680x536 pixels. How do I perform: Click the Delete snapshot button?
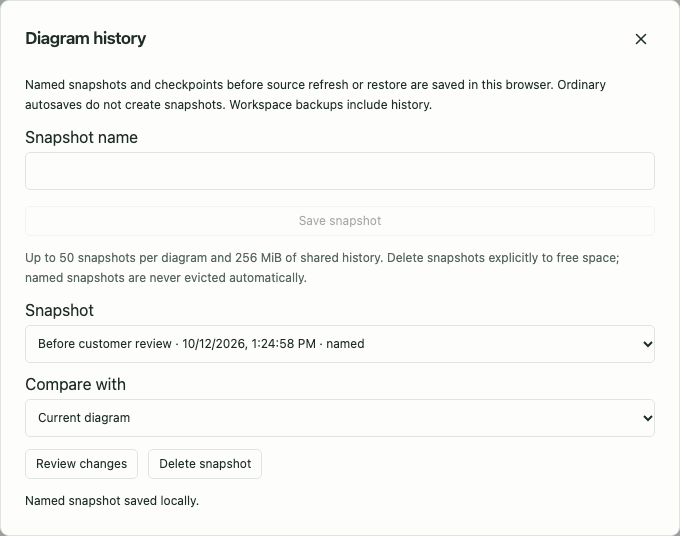pyautogui.click(x=205, y=464)
